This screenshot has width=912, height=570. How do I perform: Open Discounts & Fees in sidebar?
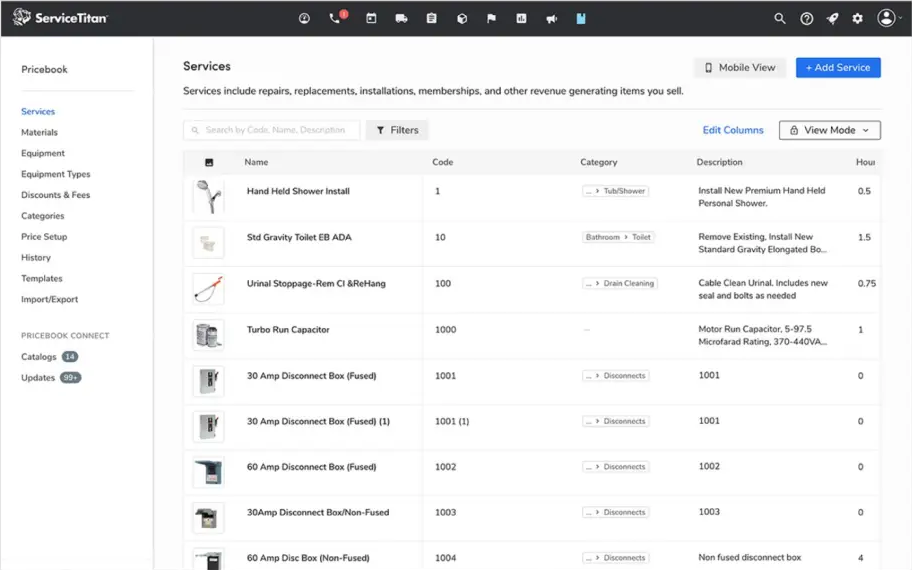coord(56,195)
